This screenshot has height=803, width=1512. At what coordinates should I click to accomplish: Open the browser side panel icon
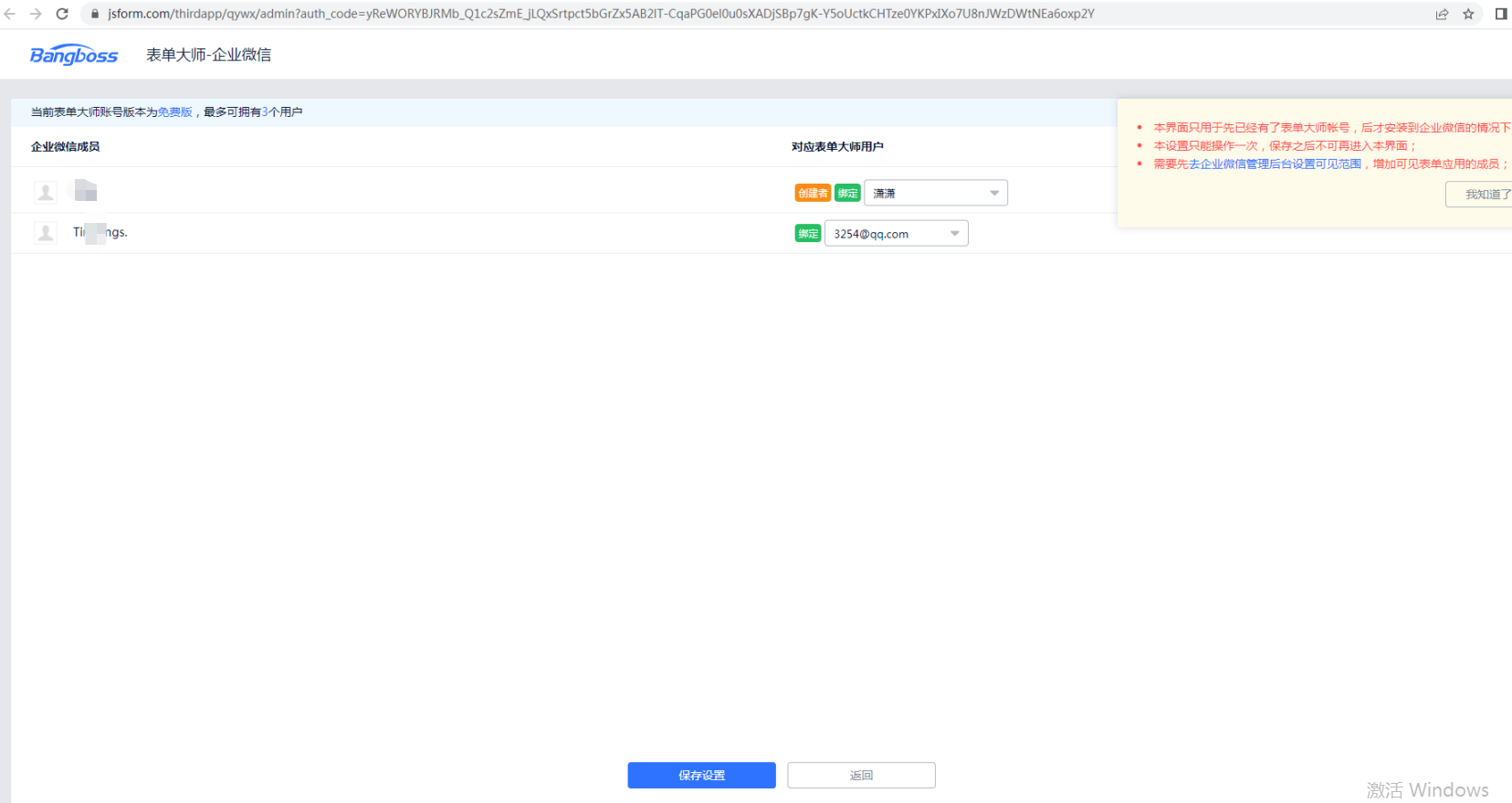point(1500,14)
